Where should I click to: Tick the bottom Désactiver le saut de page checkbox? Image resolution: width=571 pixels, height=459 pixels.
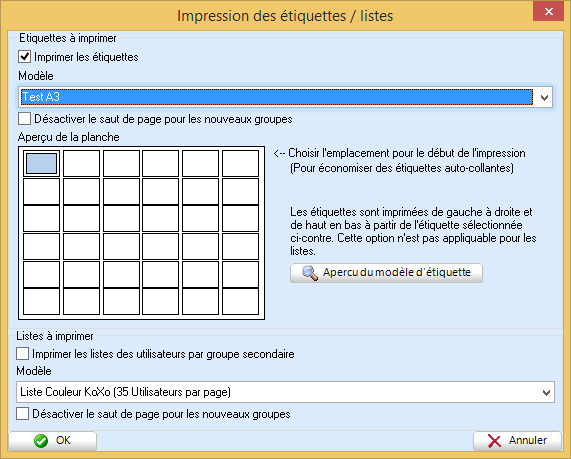(23, 414)
